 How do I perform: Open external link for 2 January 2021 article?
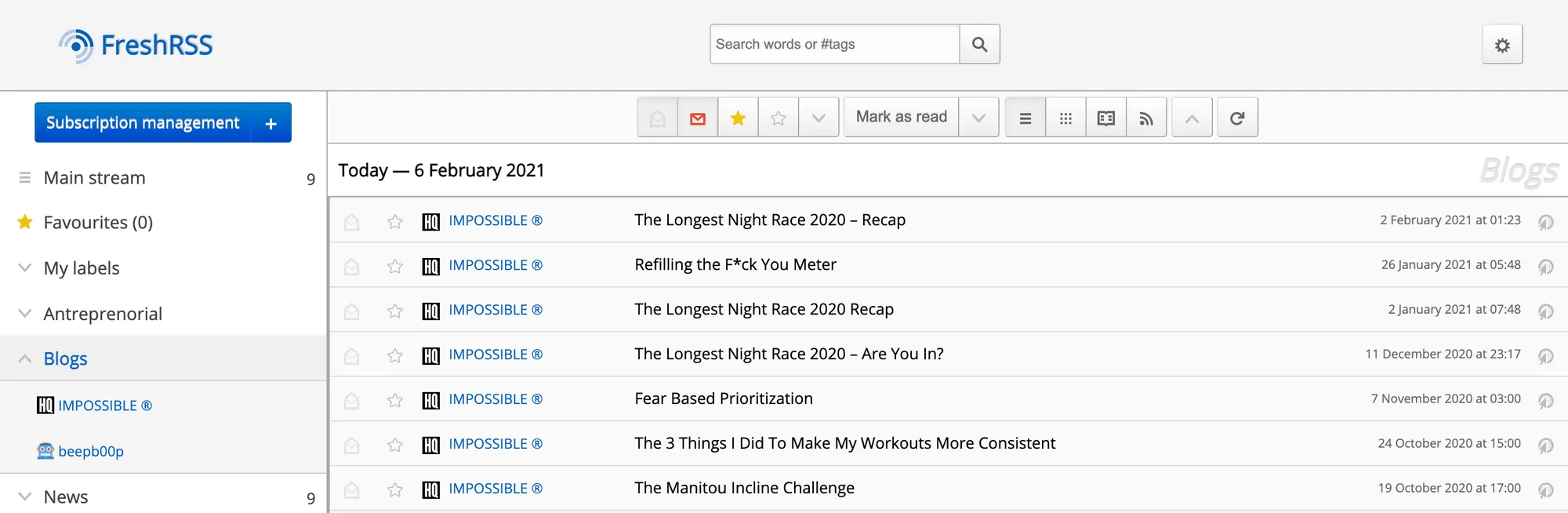[x=1545, y=311]
